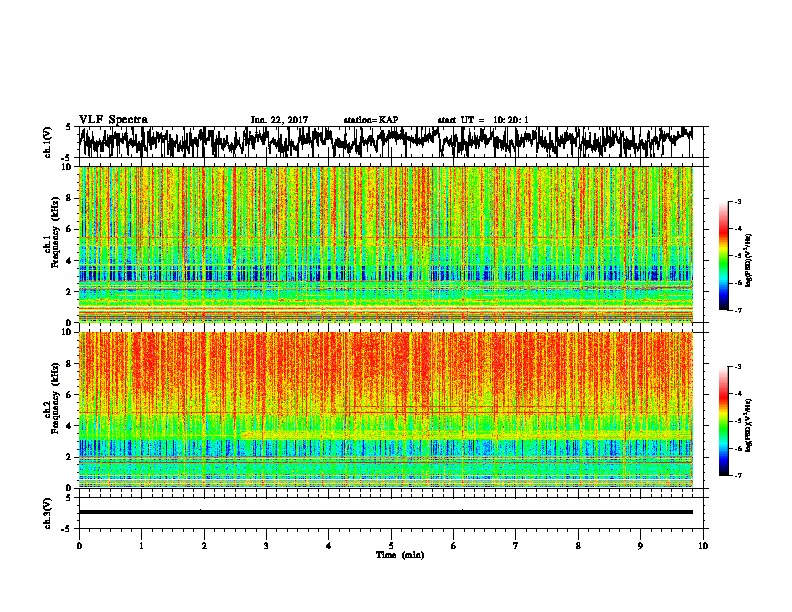Click the ch.1 voltage waveform trace

[386, 142]
